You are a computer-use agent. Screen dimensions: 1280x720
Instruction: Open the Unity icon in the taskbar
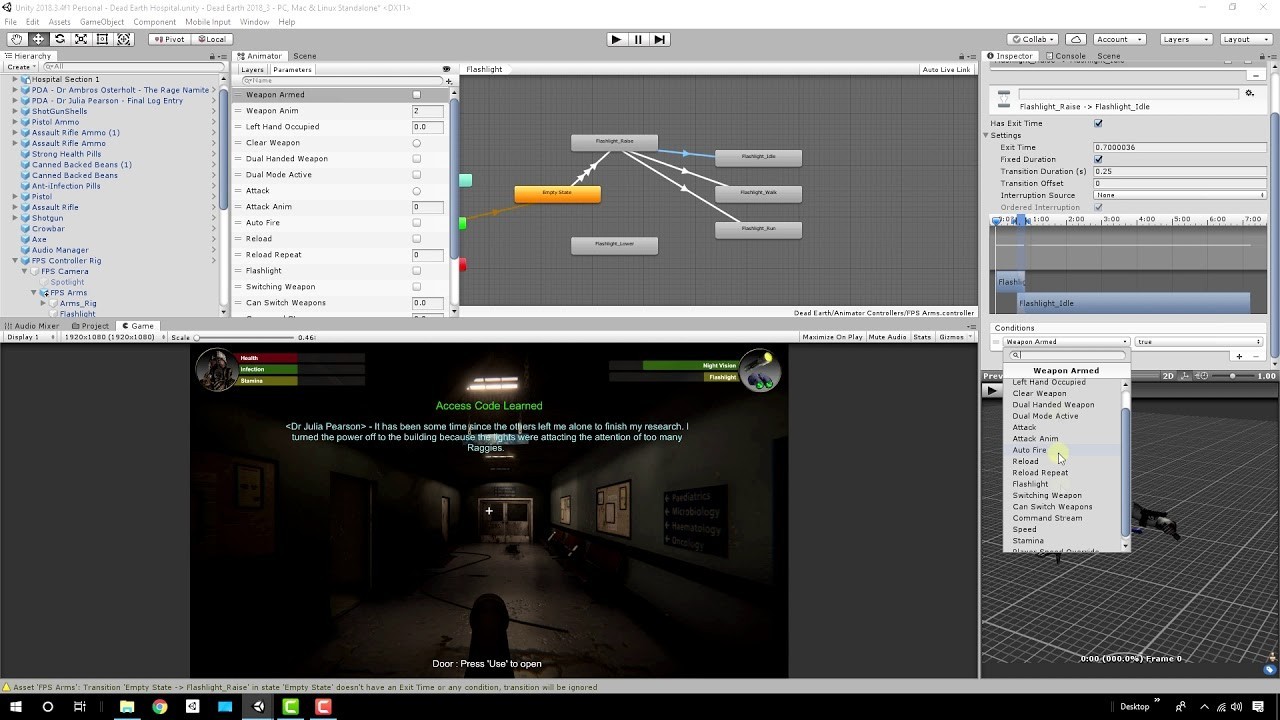click(x=258, y=706)
